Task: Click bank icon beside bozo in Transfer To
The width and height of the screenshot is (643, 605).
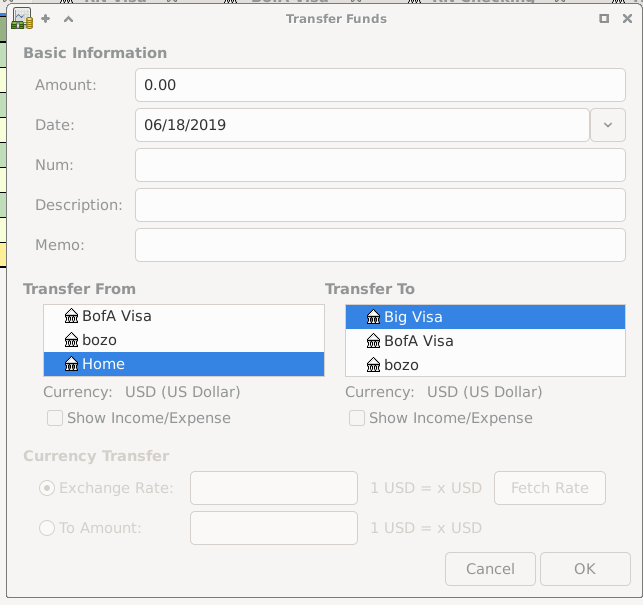Action: click(373, 364)
